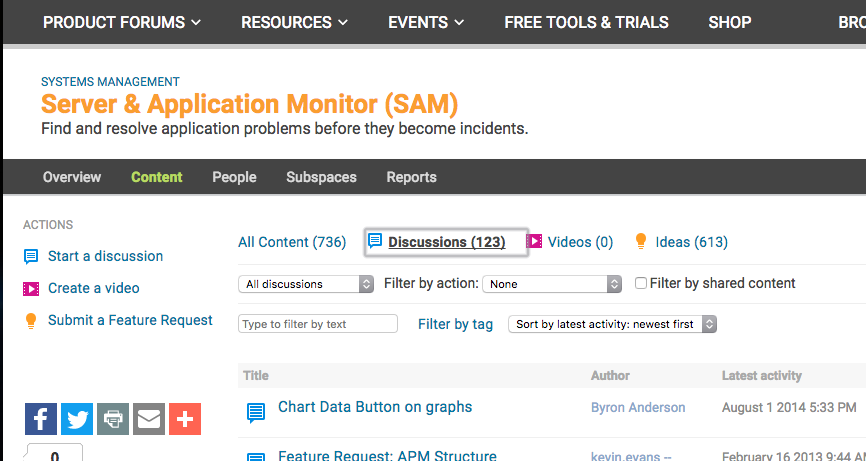Select the Content tab

(157, 177)
